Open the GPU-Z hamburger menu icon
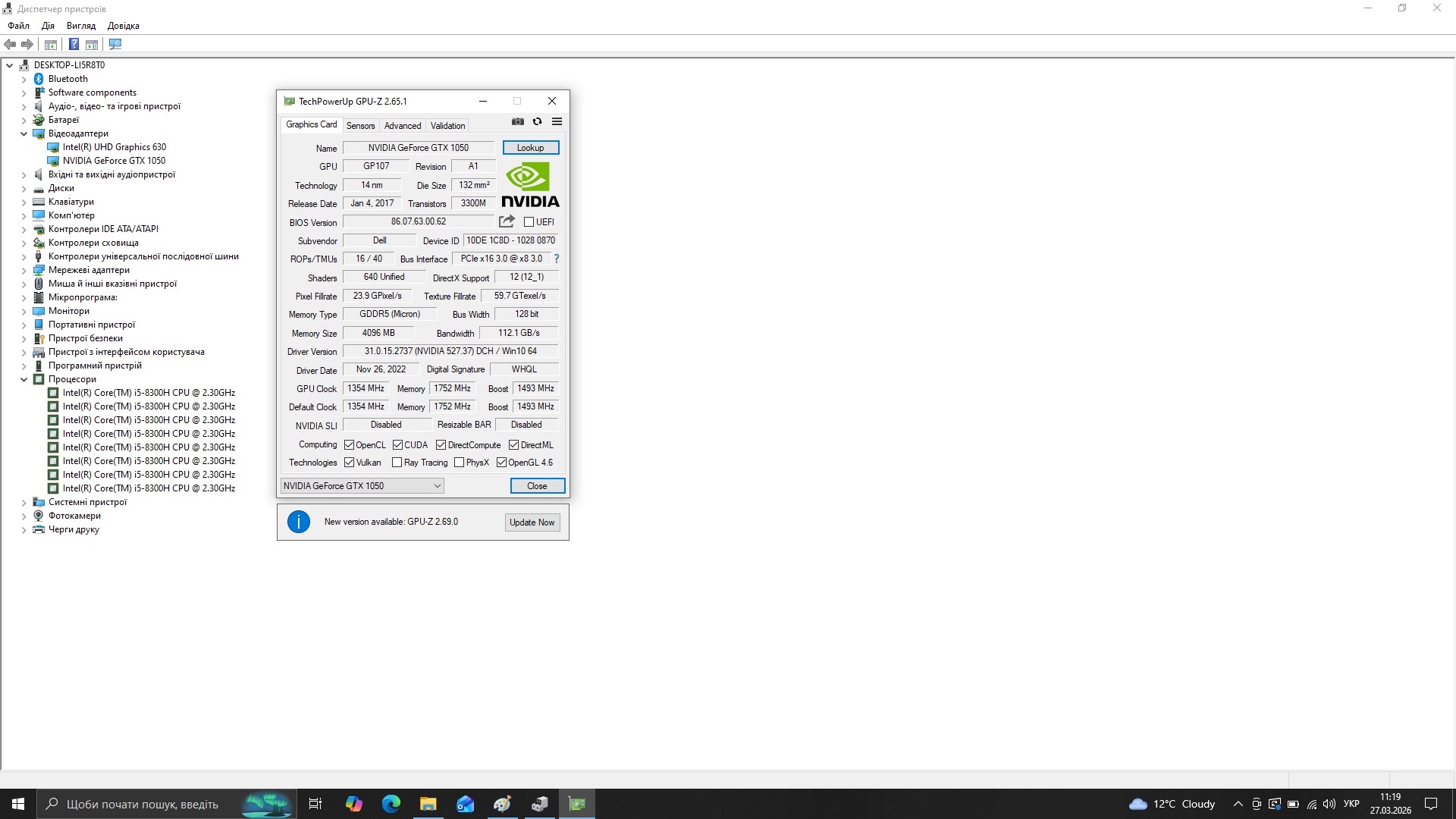This screenshot has width=1456, height=819. [557, 121]
